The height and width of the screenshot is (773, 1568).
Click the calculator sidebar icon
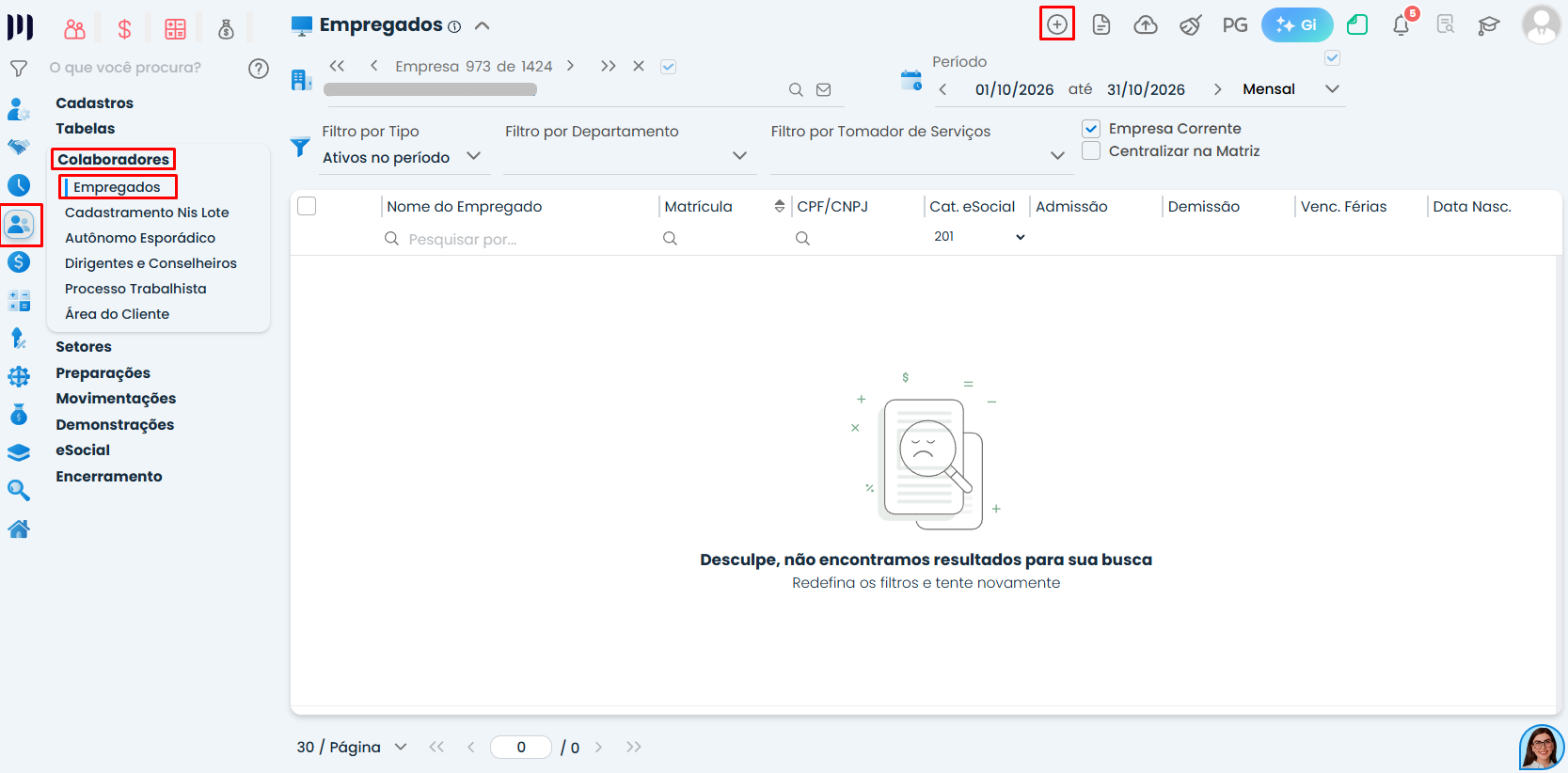(x=19, y=301)
